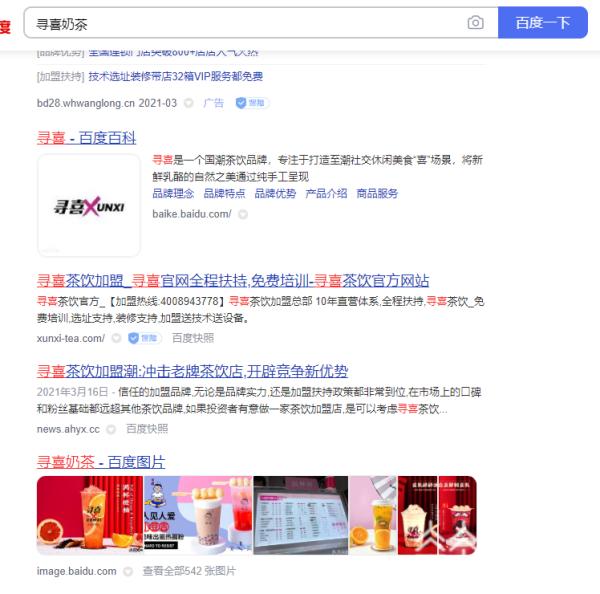Viewport: 600px width, 594px height.
Task: Open 寻喜茶饮加盟 official website result title
Action: point(233,281)
